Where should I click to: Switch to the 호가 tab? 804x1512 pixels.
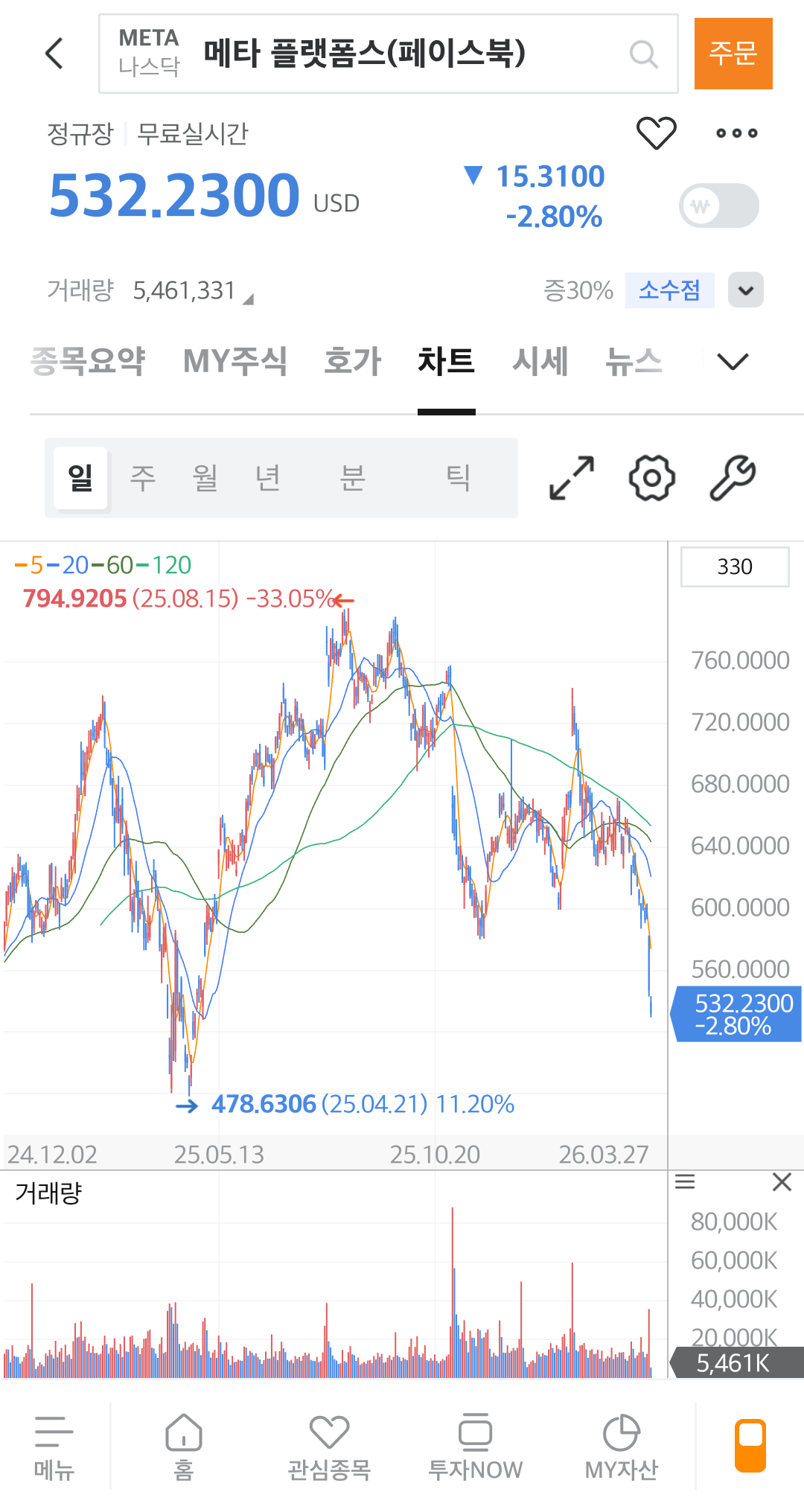(352, 362)
